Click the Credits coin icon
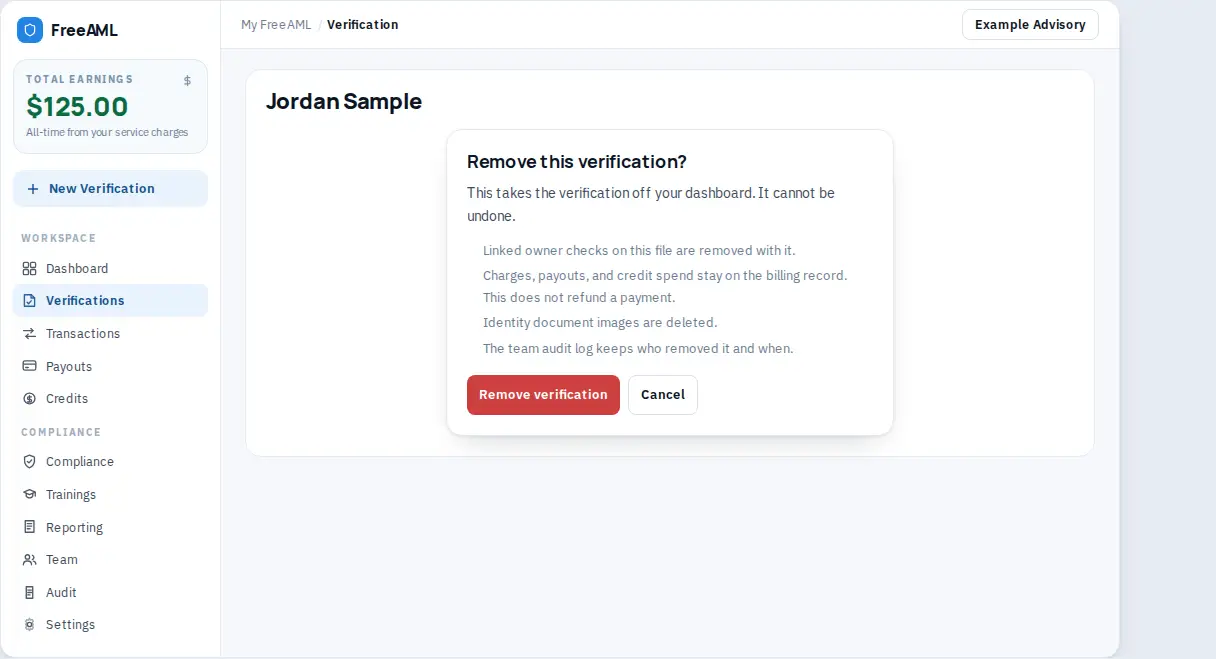 pyautogui.click(x=30, y=399)
